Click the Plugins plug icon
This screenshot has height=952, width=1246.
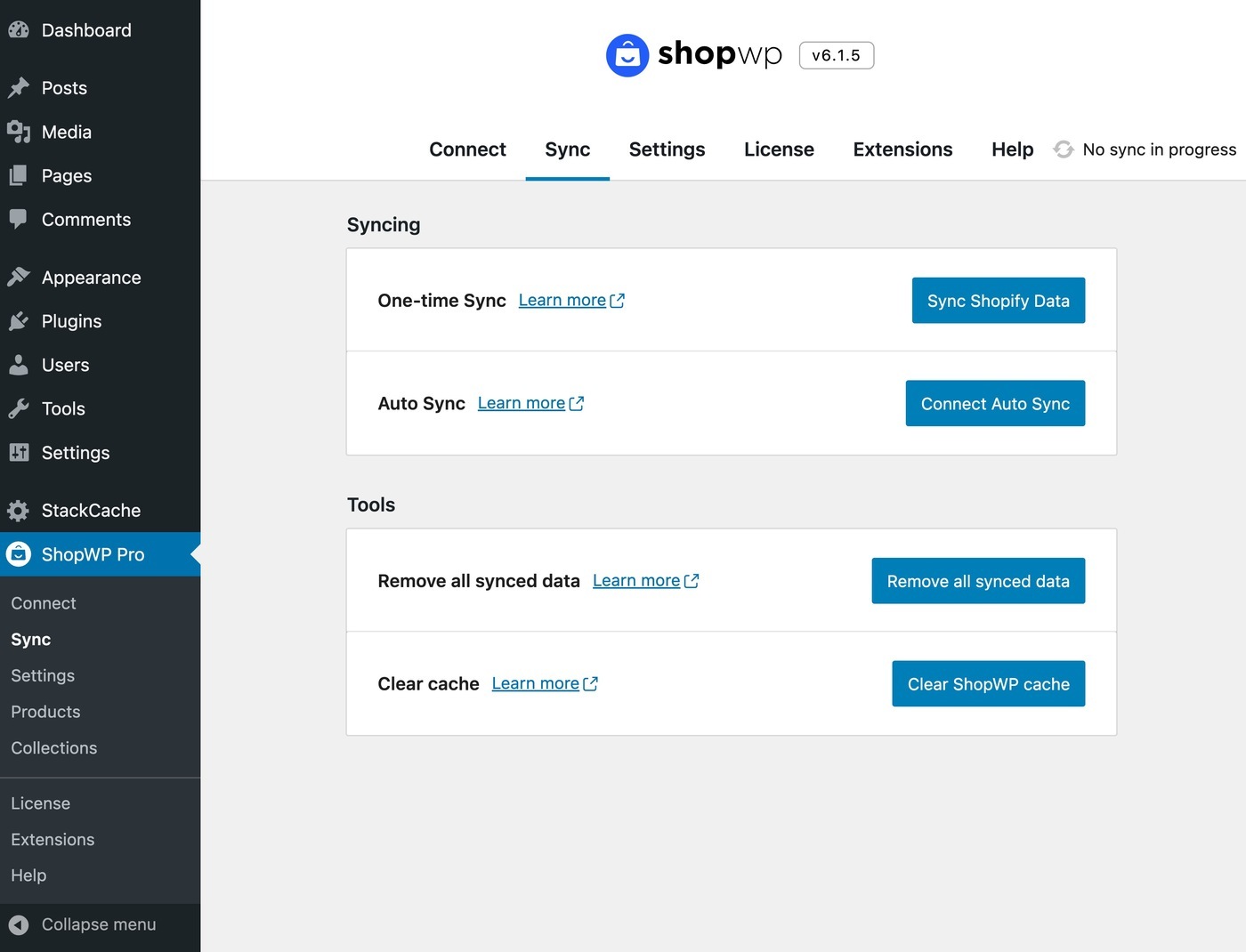click(19, 321)
